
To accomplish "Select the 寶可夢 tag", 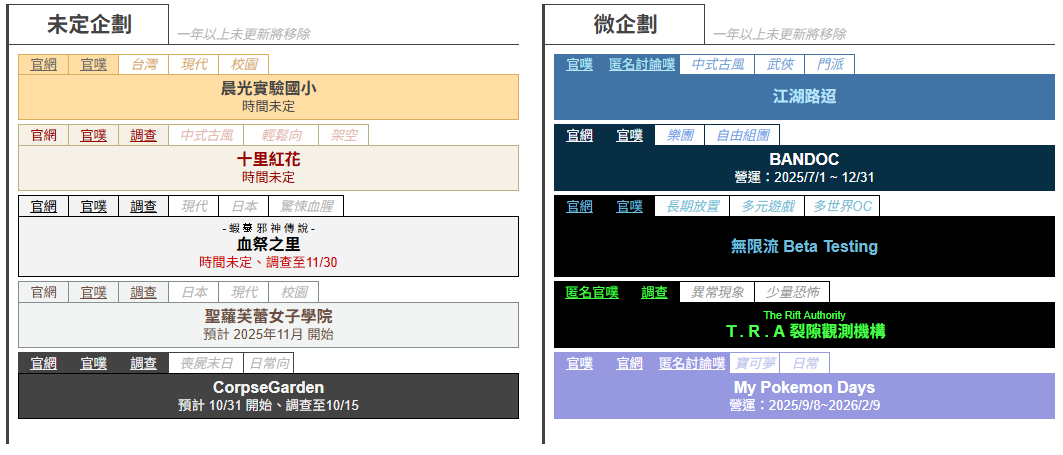I will click(x=754, y=363).
